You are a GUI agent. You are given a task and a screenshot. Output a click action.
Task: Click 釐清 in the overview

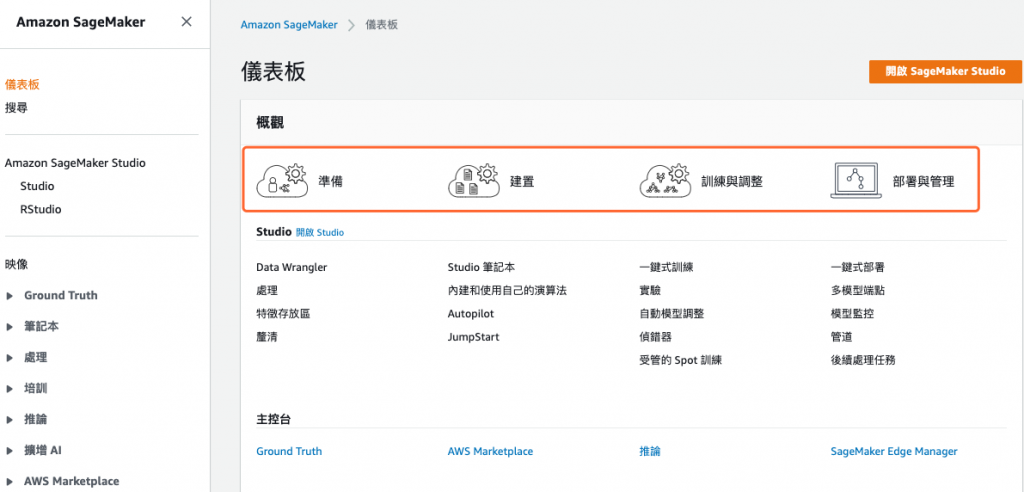(x=267, y=337)
